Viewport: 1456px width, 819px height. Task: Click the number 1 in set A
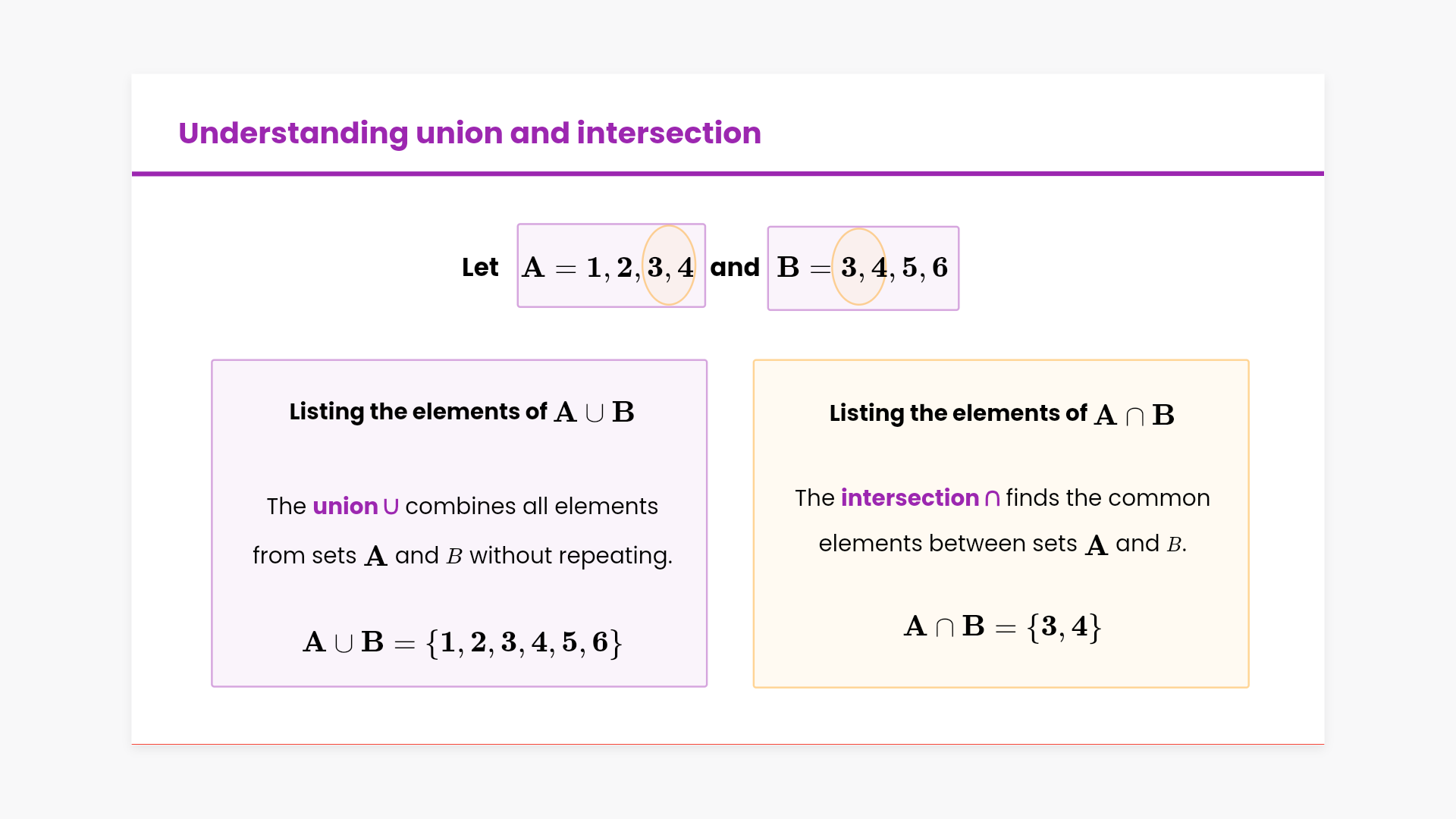point(594,268)
